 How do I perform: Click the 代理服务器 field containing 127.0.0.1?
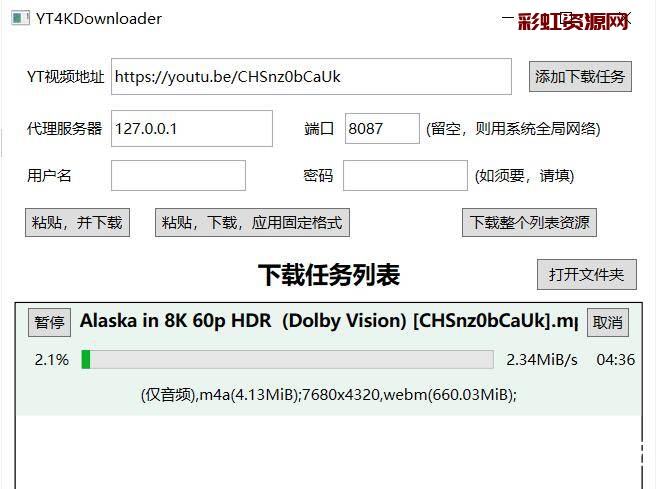point(192,128)
